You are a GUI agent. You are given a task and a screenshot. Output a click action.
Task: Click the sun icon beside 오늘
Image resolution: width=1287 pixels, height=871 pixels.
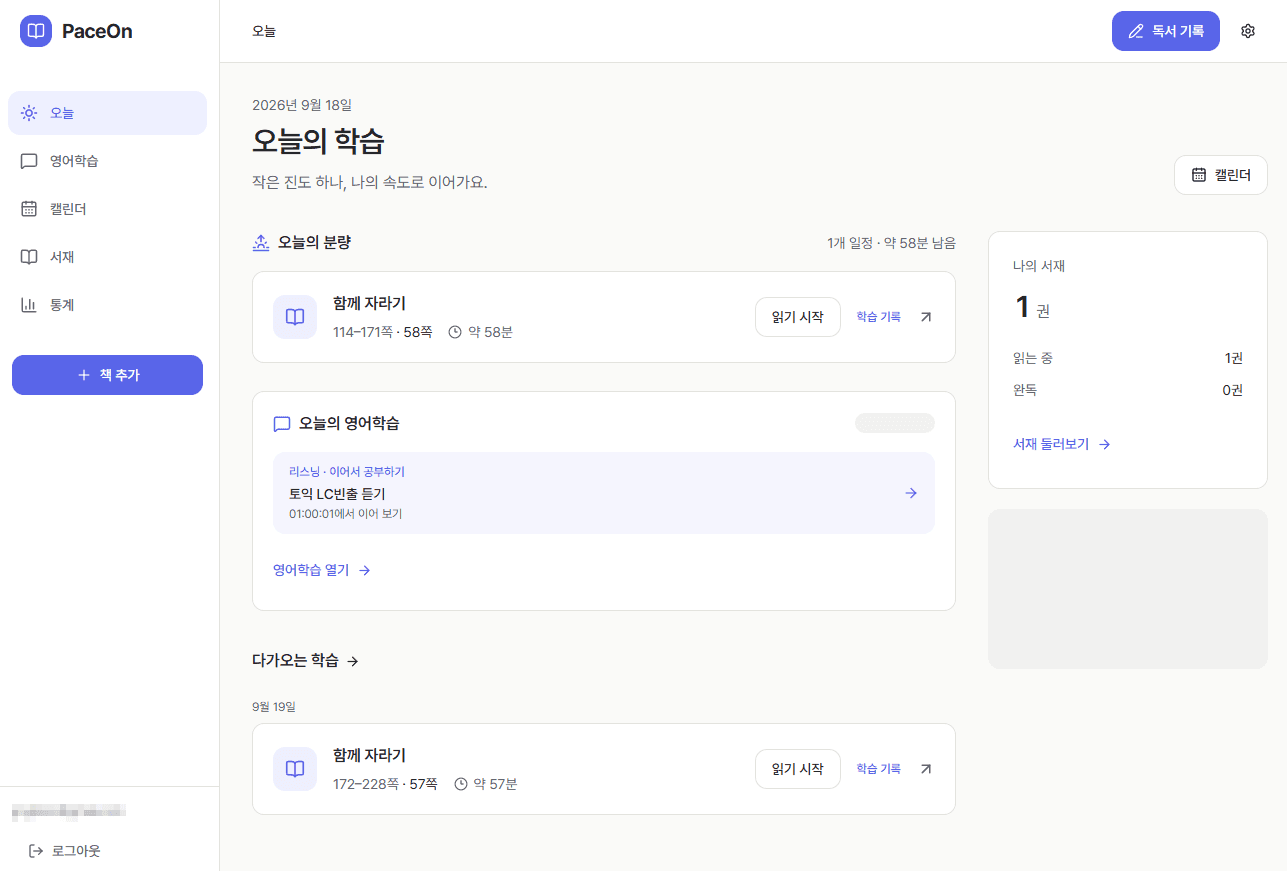click(29, 113)
